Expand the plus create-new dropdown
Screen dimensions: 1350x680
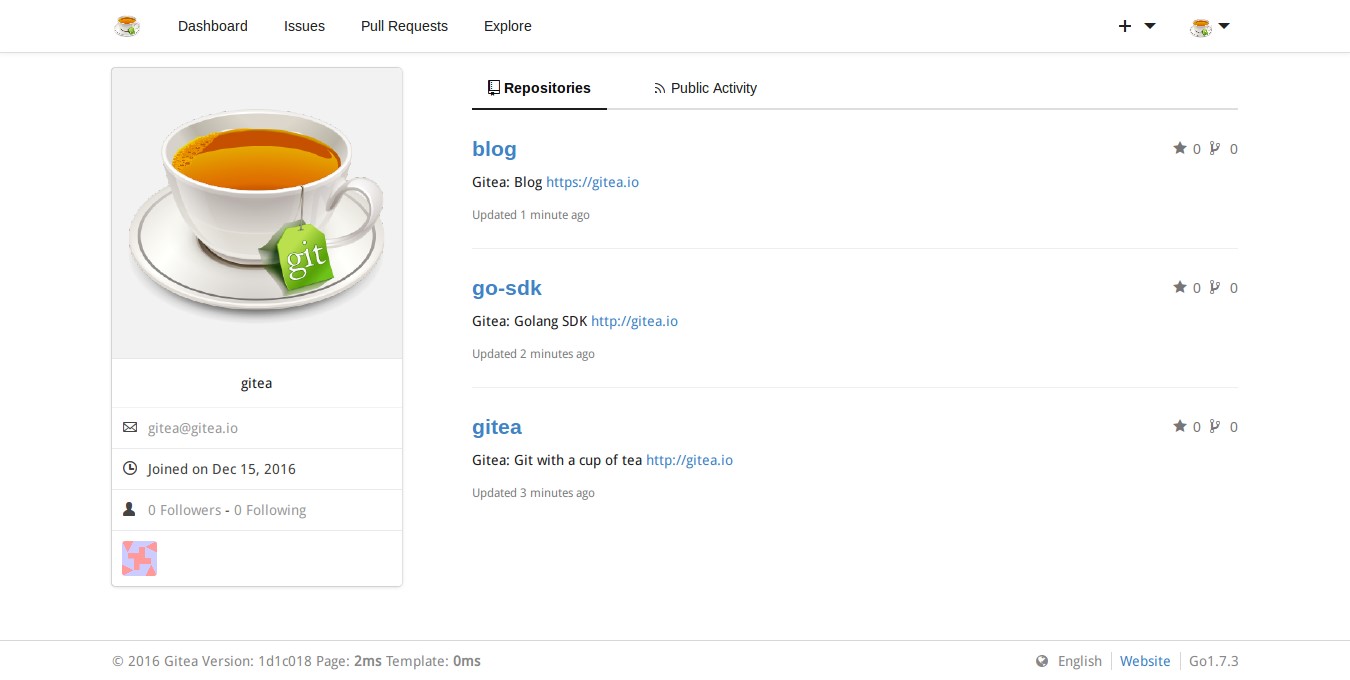1136,26
